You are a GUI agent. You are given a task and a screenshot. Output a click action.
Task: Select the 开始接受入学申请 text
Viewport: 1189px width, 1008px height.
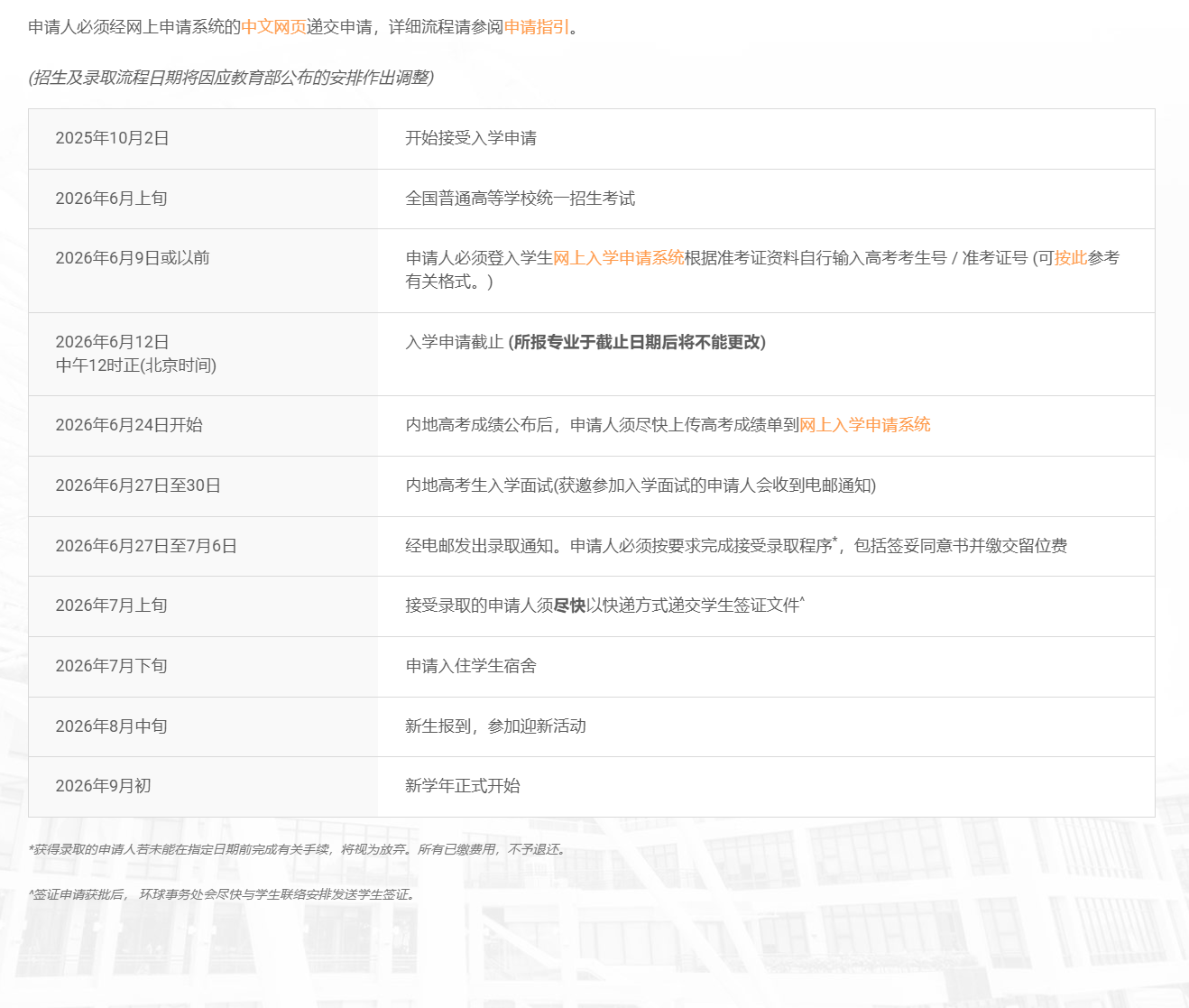pyautogui.click(x=470, y=138)
